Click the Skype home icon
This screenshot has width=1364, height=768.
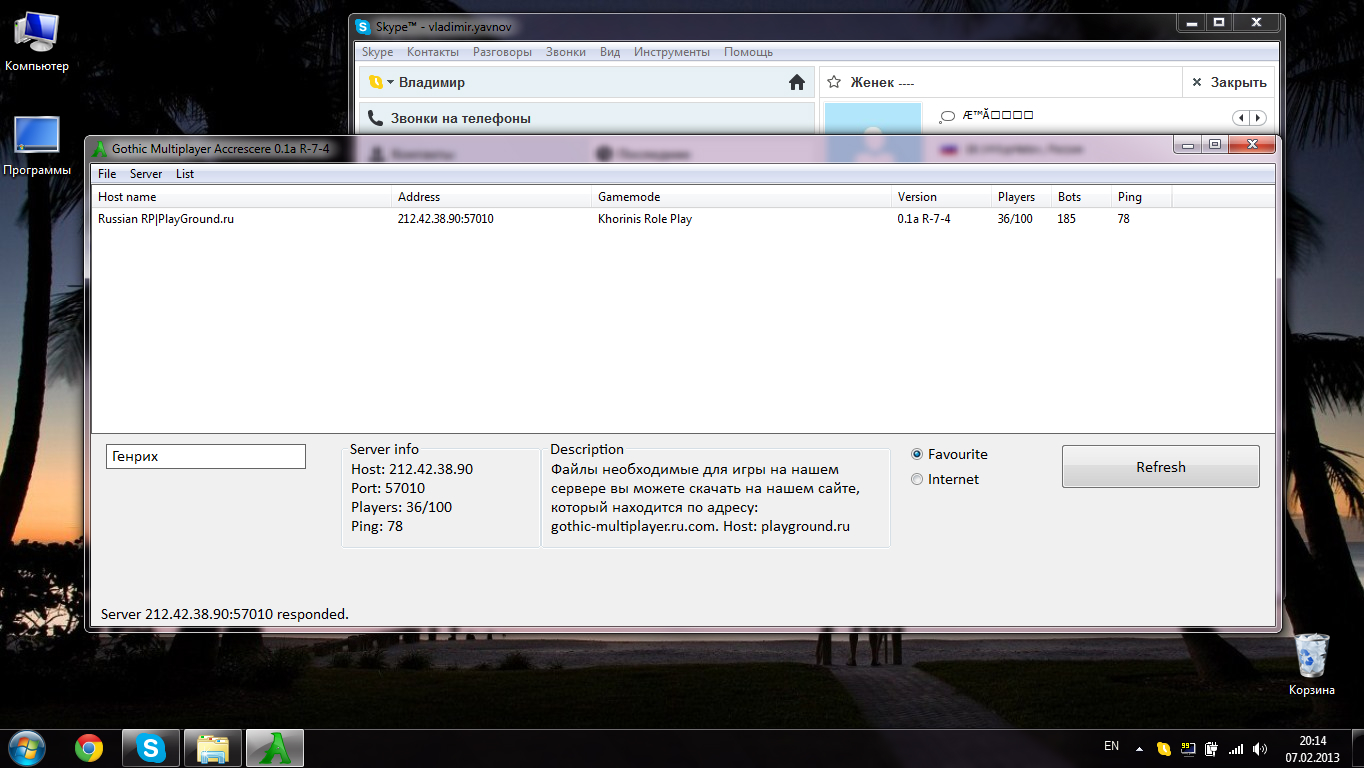[797, 83]
